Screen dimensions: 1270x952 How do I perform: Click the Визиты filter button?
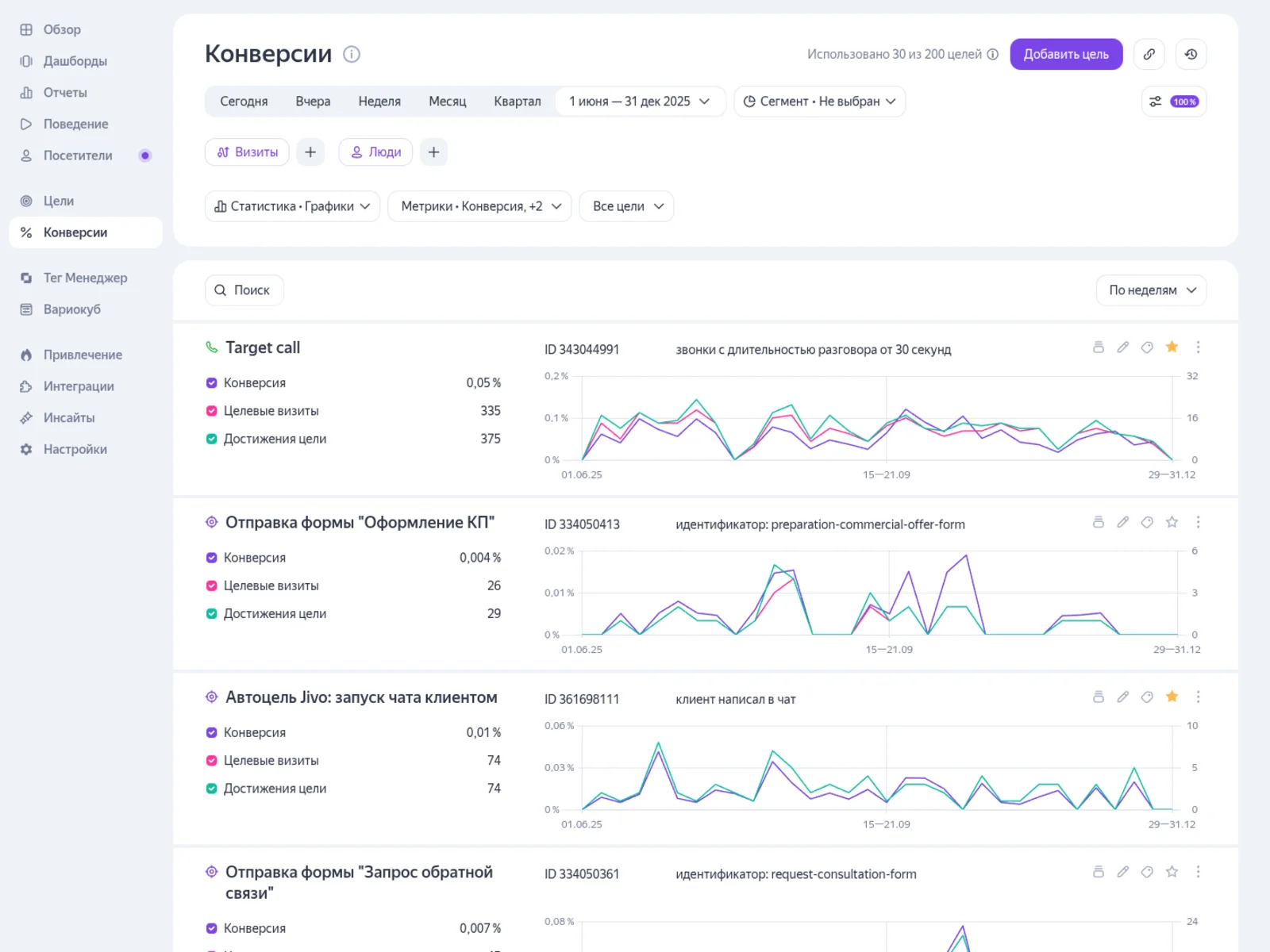[248, 152]
